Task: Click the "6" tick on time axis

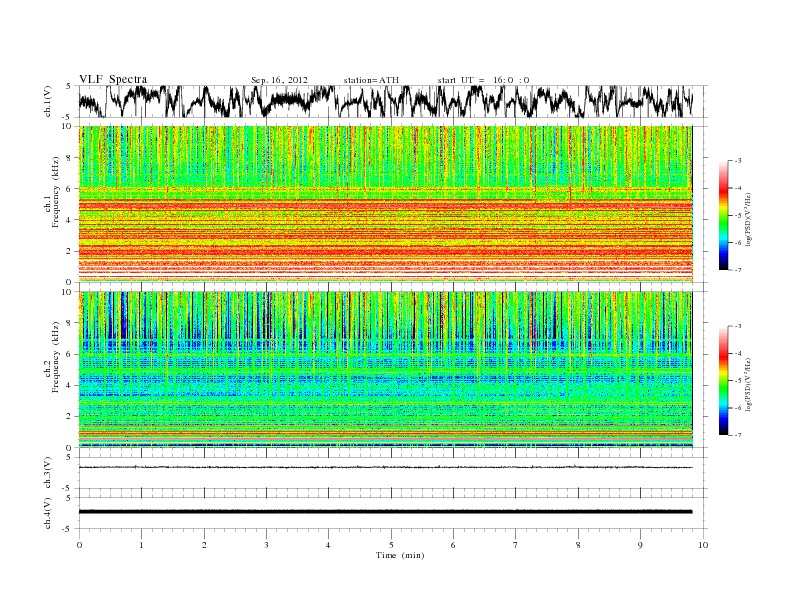Action: [x=453, y=545]
